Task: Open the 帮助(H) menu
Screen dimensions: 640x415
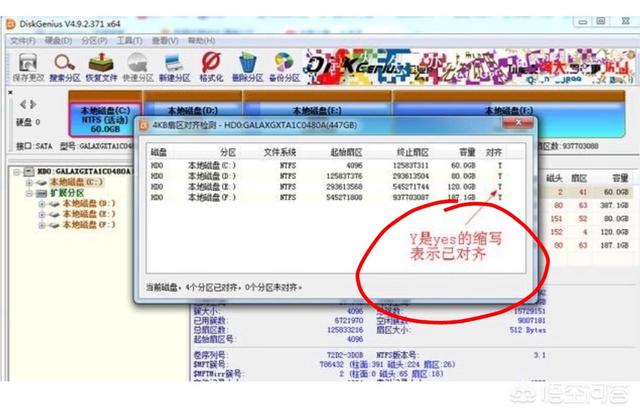Action: 201,41
